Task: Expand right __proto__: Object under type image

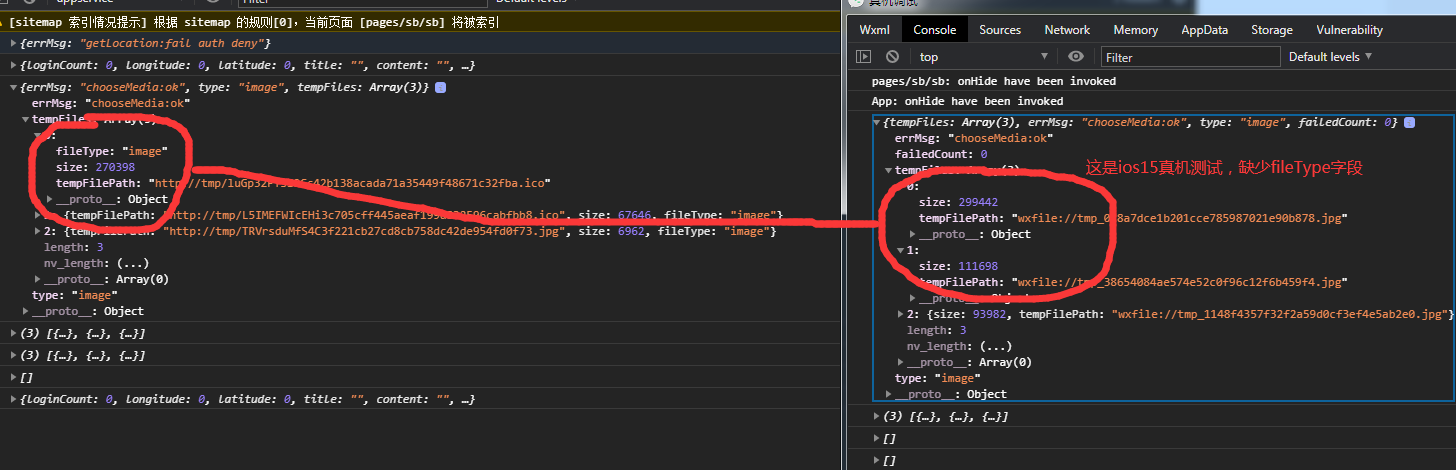Action: click(x=889, y=394)
